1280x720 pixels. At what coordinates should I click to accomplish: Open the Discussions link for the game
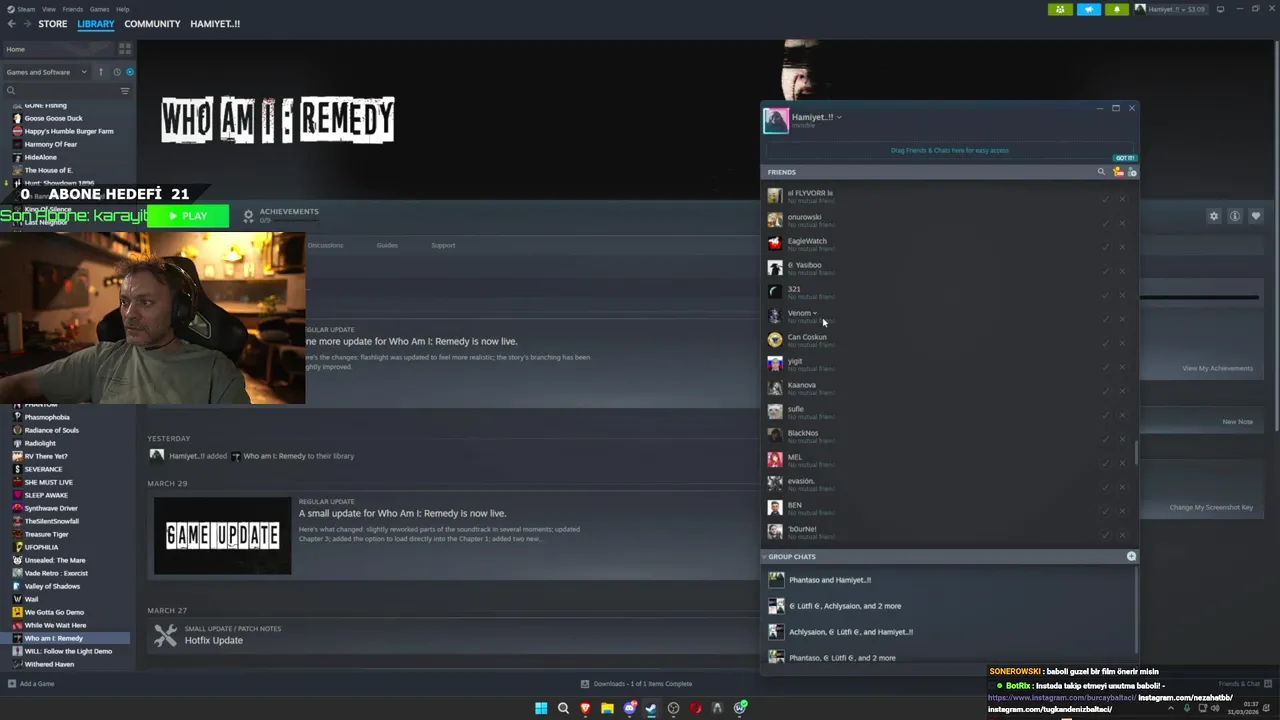pos(325,245)
